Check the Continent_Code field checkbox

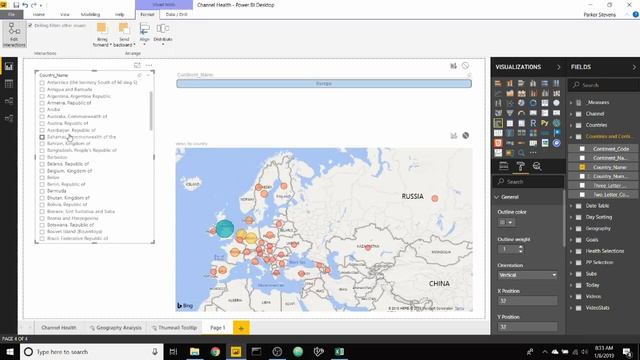(582, 149)
